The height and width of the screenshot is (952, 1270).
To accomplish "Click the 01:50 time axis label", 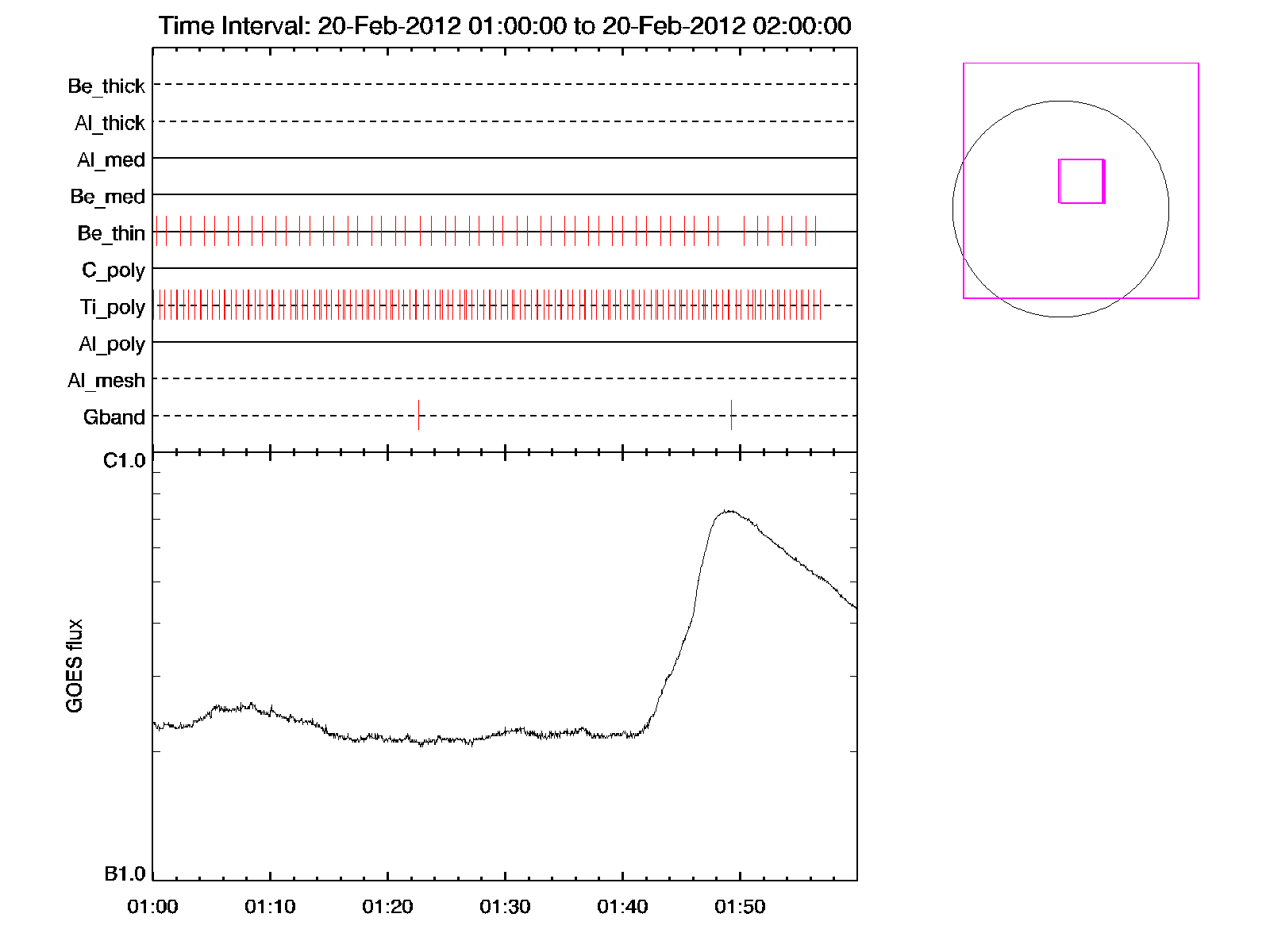I will tap(740, 907).
